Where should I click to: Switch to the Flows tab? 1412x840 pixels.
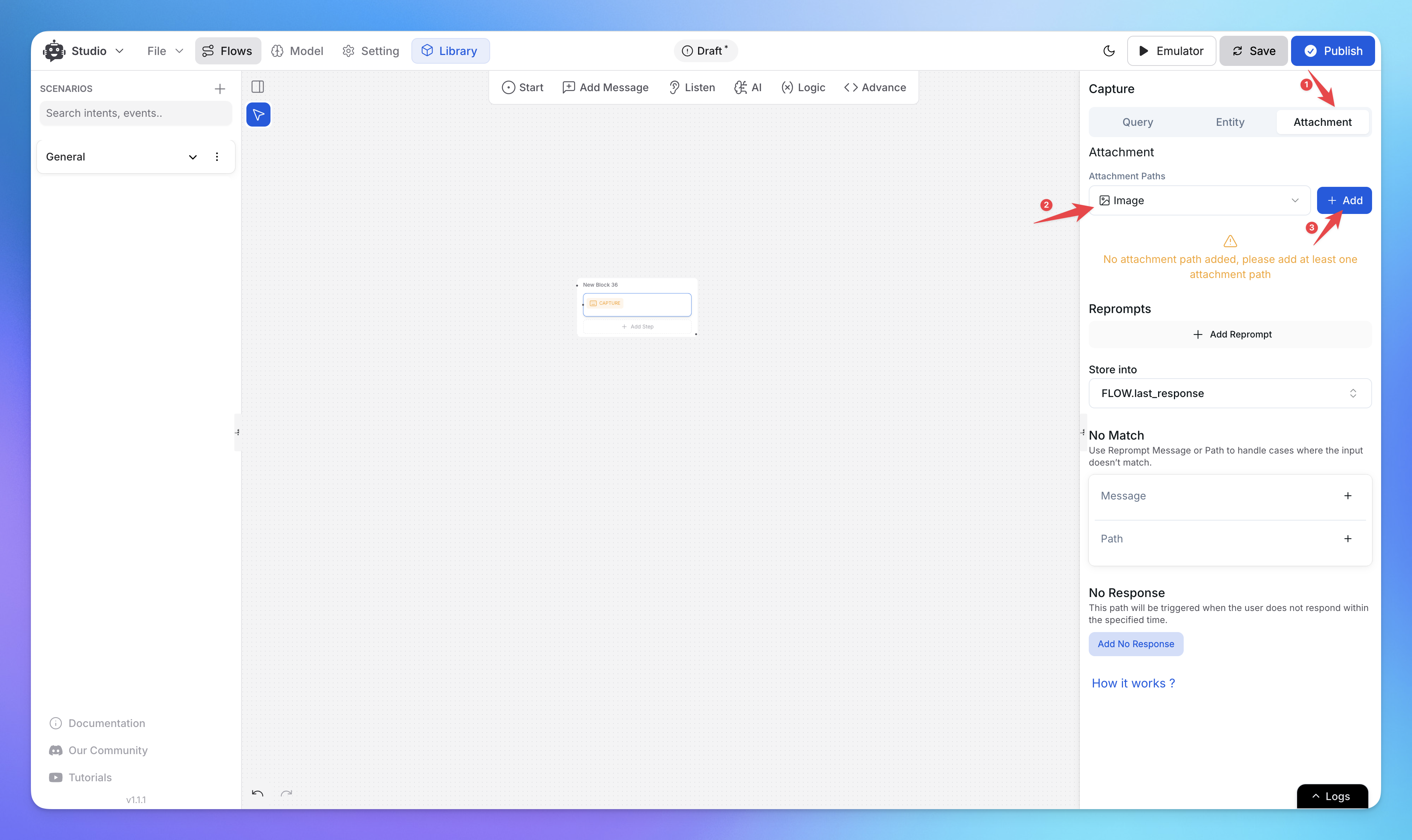228,51
